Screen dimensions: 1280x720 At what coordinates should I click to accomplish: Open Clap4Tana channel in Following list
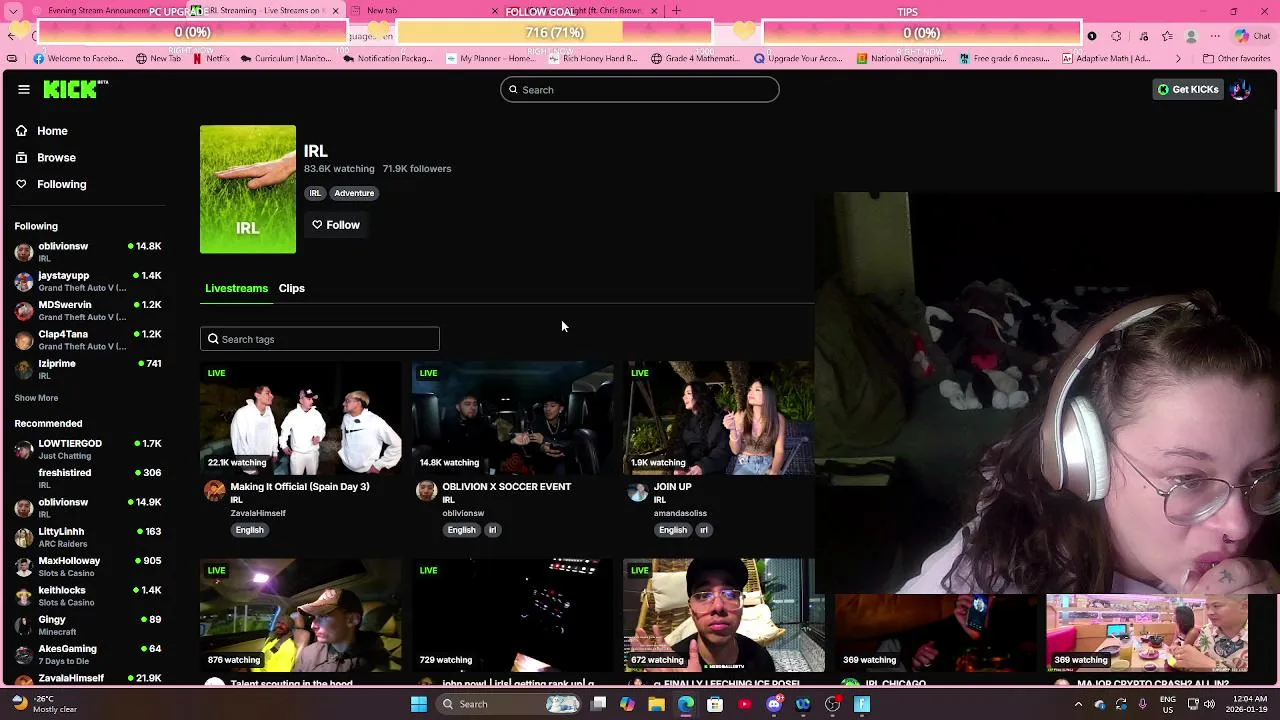tap(88, 339)
